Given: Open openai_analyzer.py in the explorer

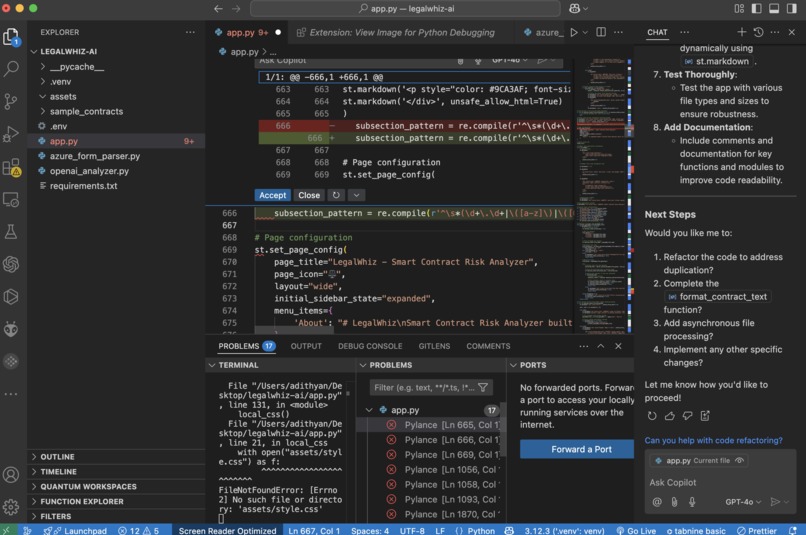Looking at the screenshot, I should coord(89,171).
